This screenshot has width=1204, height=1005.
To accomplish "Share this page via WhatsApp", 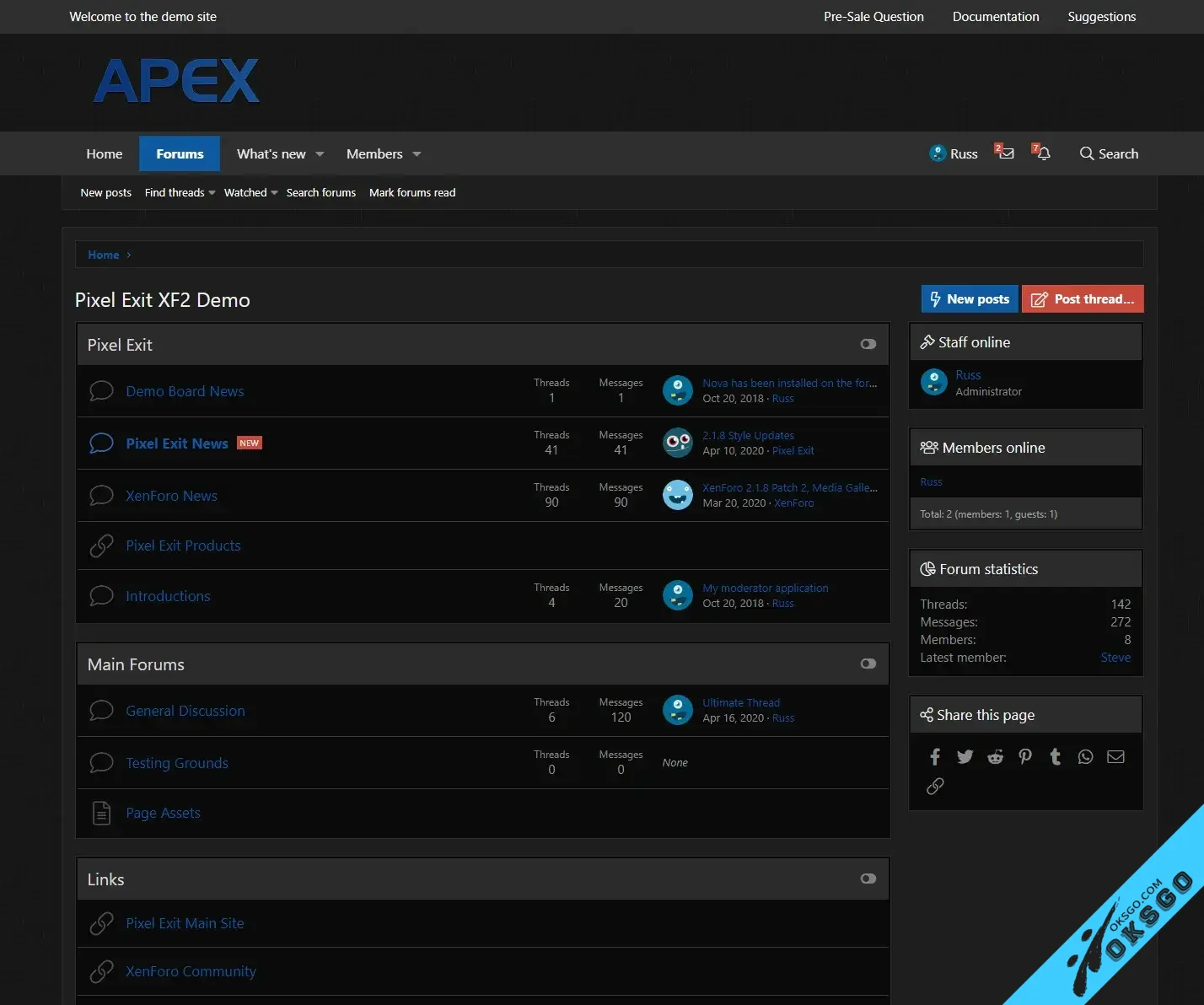I will pyautogui.click(x=1085, y=756).
